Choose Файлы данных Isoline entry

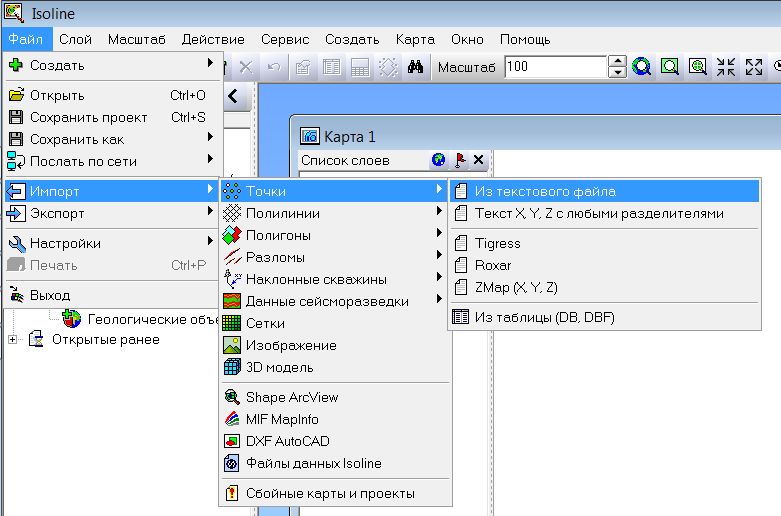click(335, 463)
